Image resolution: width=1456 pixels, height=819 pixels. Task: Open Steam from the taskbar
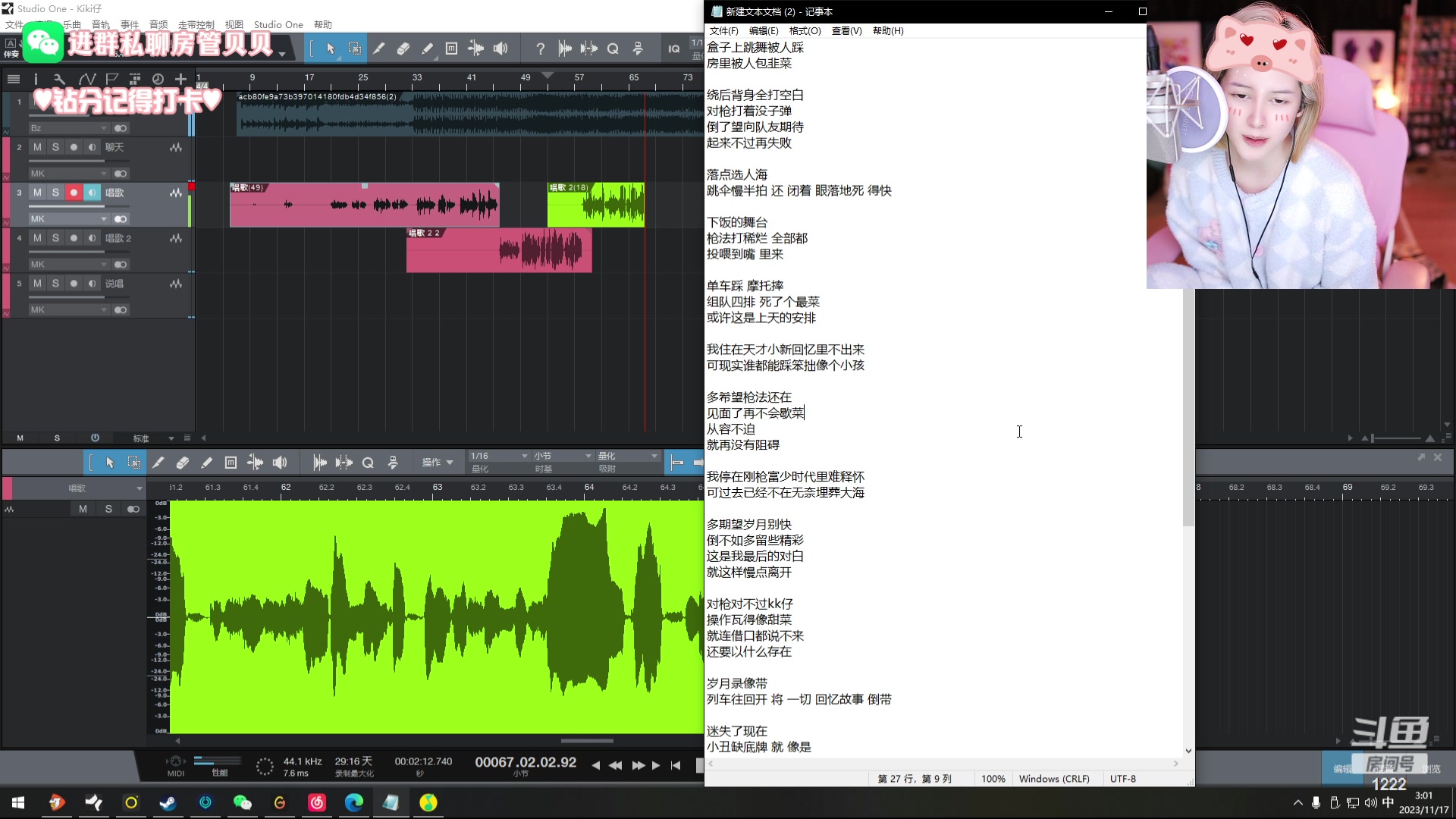pos(168,802)
